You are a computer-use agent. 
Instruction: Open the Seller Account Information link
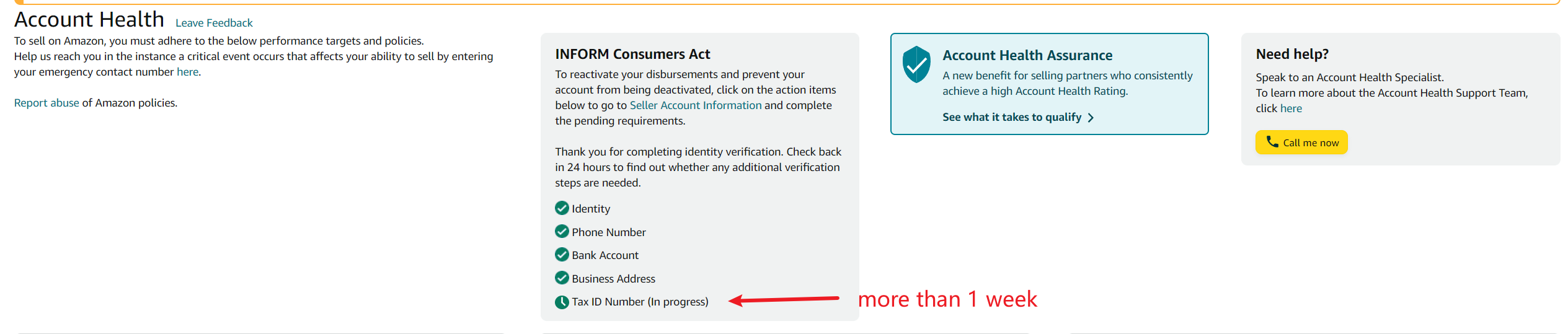(x=696, y=105)
